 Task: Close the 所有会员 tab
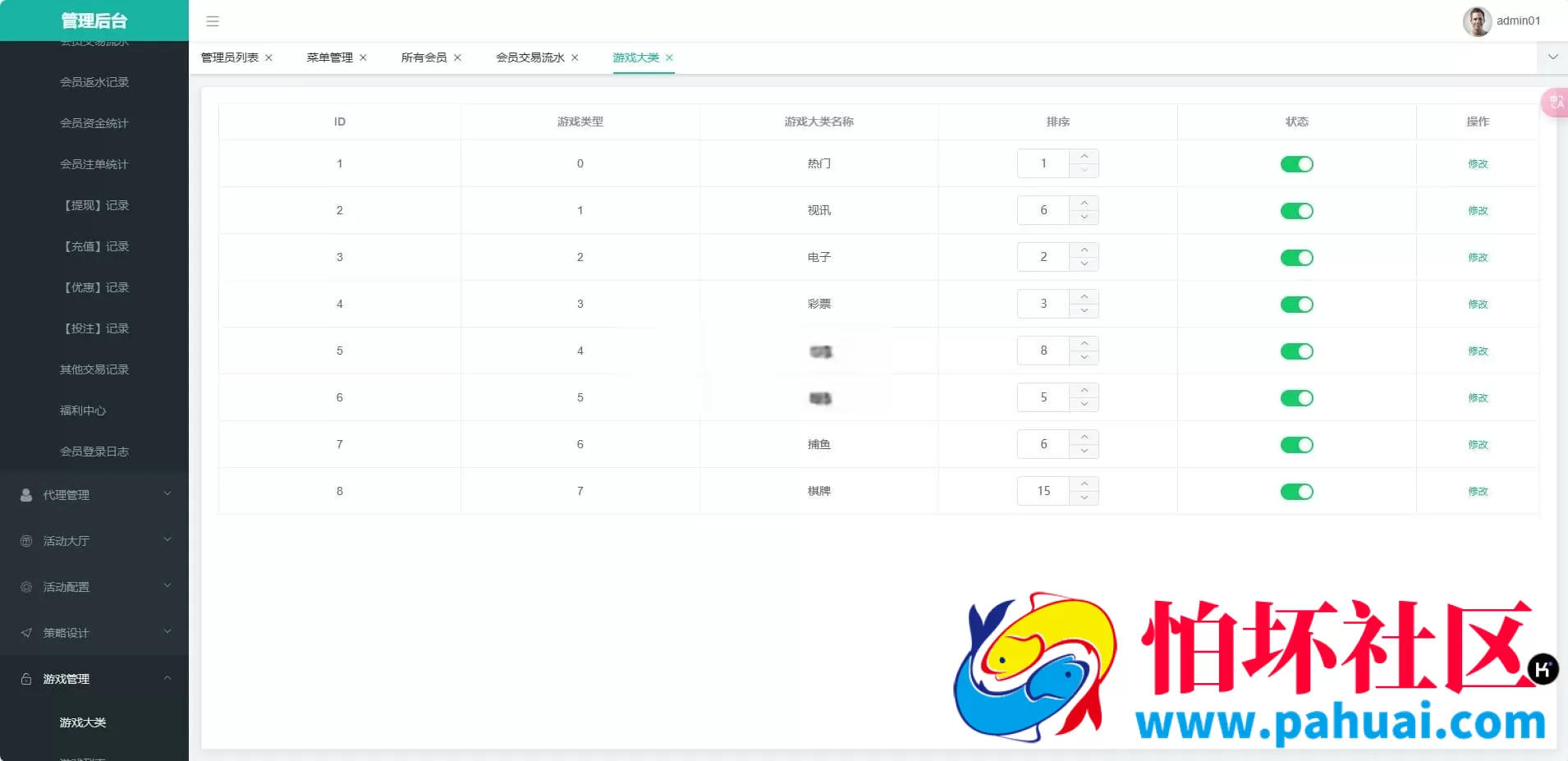click(457, 57)
